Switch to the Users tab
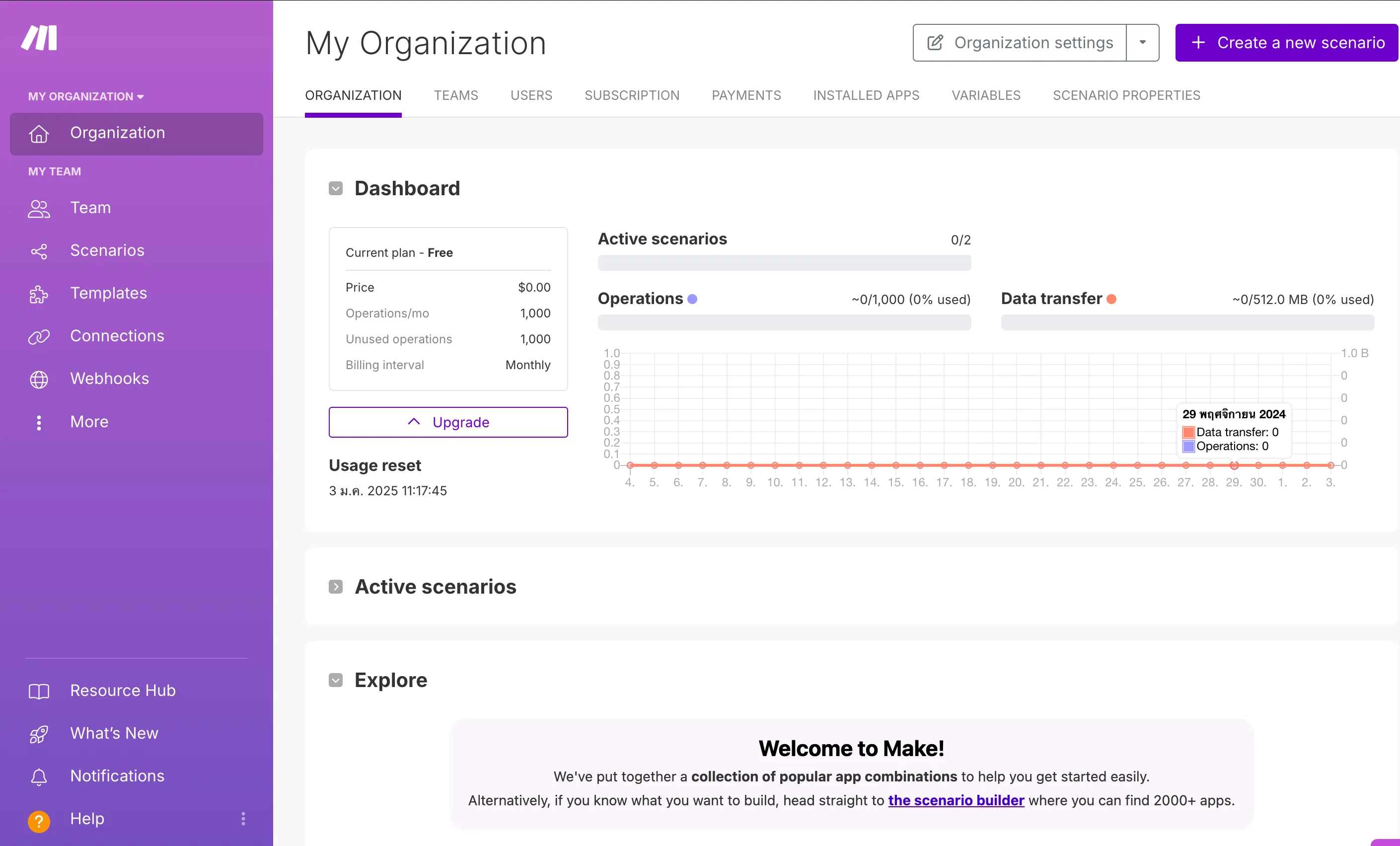The image size is (1400, 846). point(531,95)
